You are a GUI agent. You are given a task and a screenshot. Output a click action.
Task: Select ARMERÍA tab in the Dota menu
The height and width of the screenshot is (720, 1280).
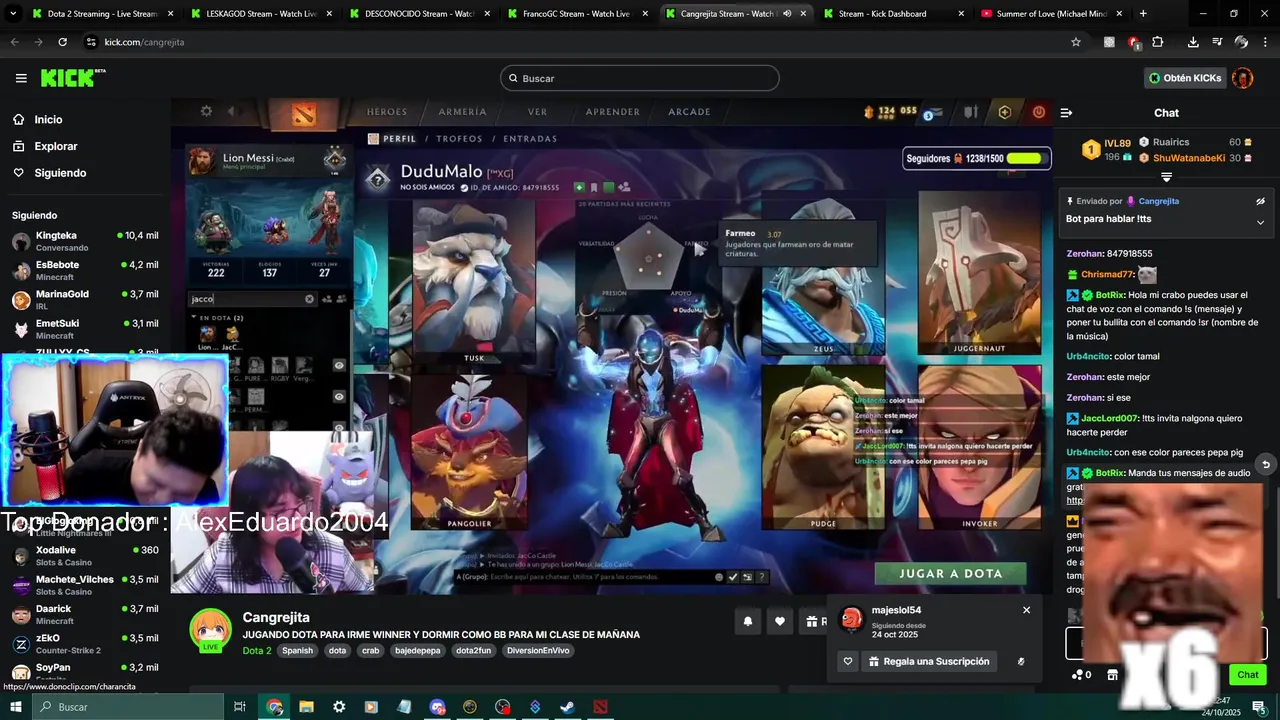click(x=462, y=112)
